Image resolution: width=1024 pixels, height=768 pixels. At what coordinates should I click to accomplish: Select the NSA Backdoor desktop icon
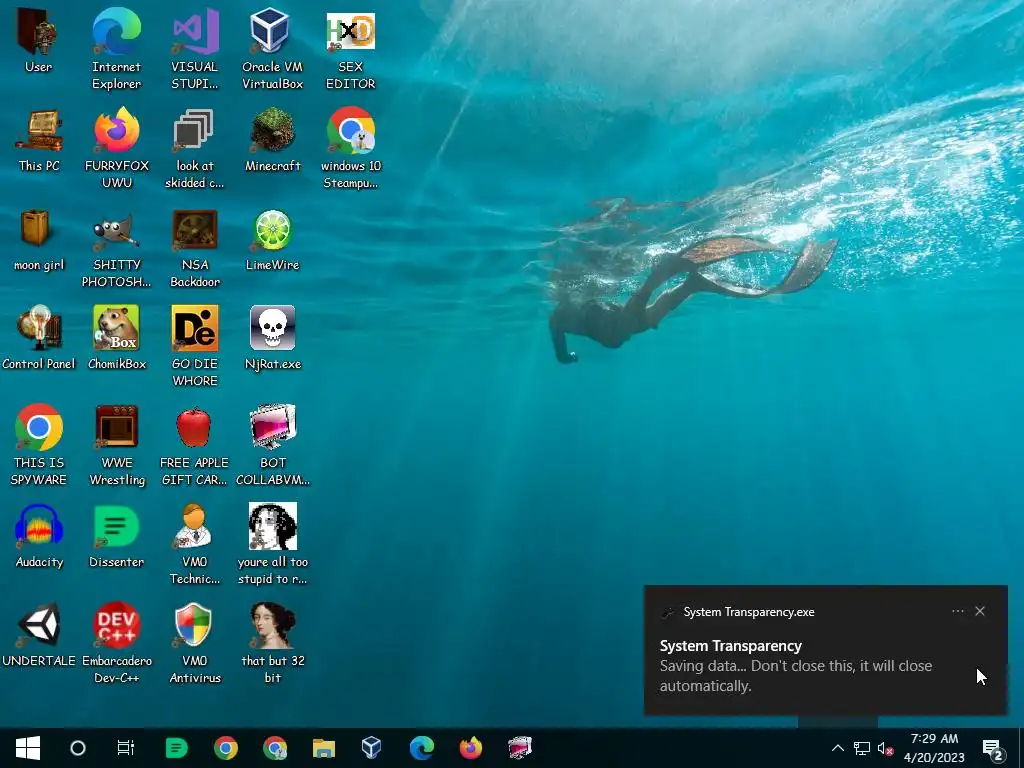[x=195, y=248]
